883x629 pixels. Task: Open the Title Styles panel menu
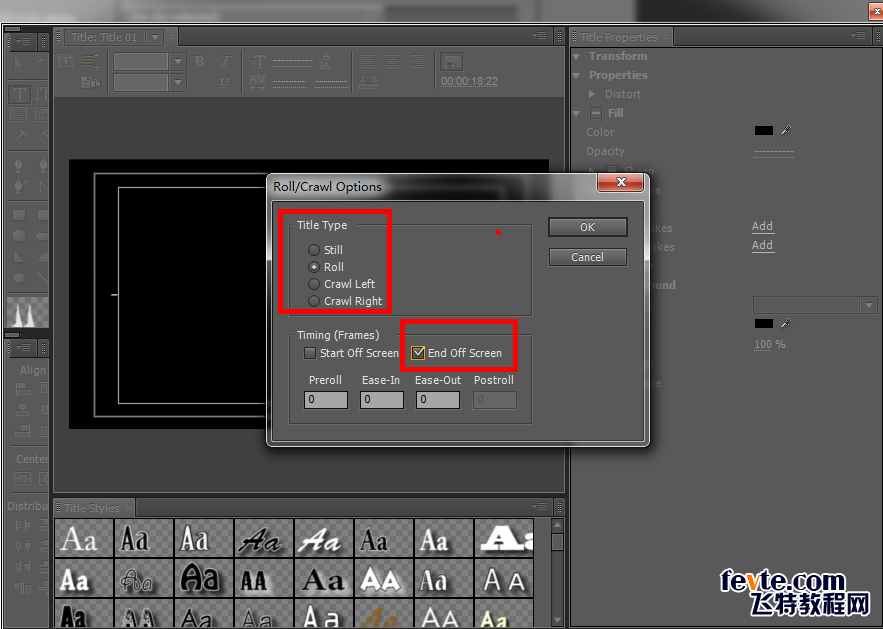[539, 507]
